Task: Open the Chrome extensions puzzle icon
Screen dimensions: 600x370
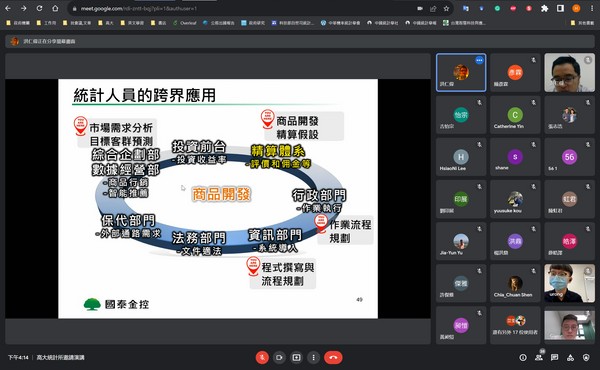Action: 544,8
